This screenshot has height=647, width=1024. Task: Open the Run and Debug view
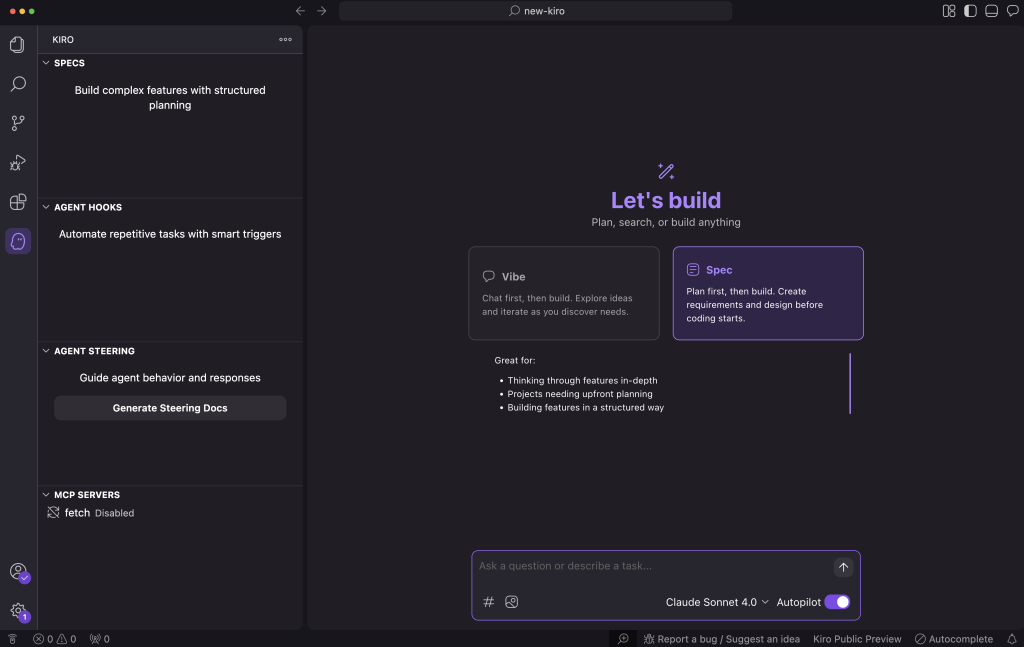18,163
